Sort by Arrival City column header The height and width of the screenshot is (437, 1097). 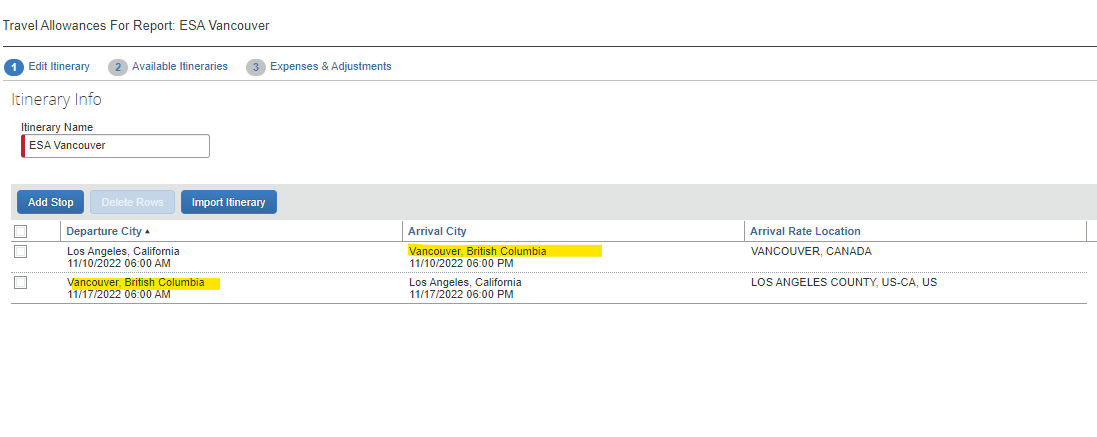pyautogui.click(x=437, y=231)
